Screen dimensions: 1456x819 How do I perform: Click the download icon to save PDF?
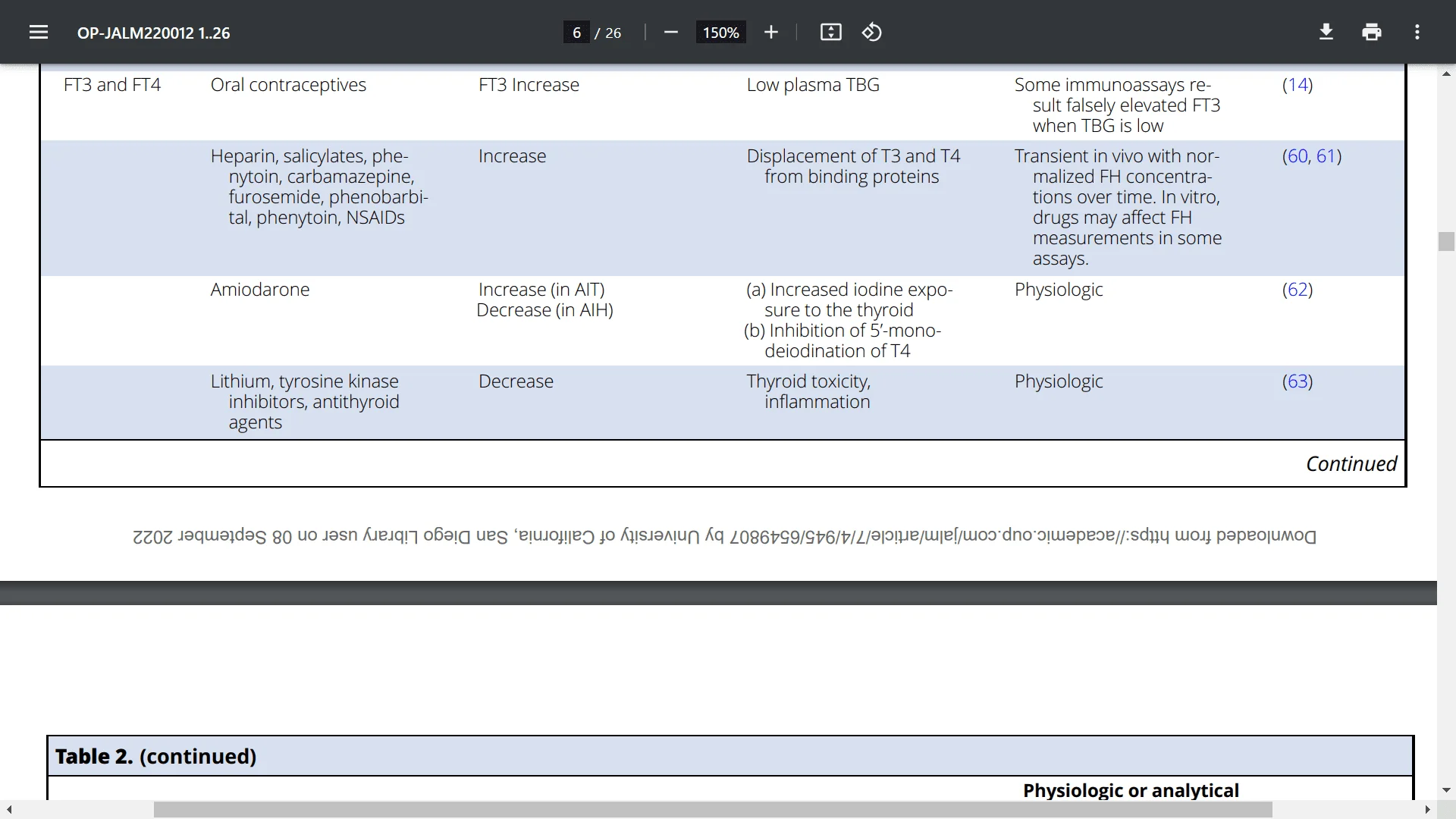[x=1326, y=32]
